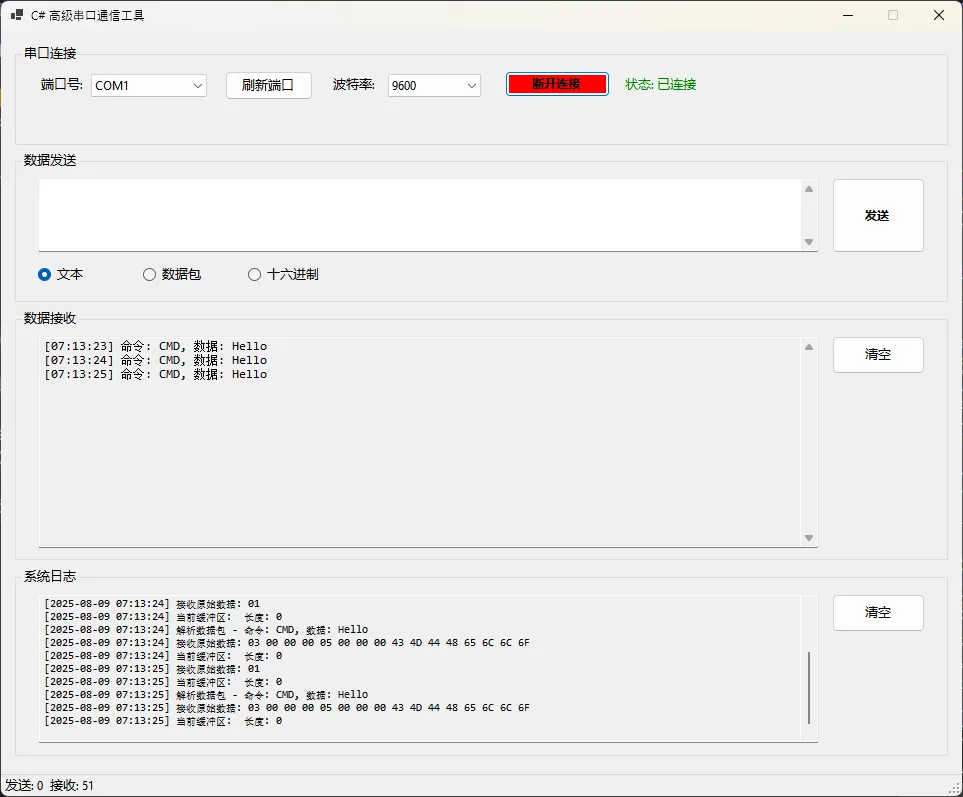Select the 文本 radio button
Image resolution: width=963 pixels, height=797 pixels.
45,274
